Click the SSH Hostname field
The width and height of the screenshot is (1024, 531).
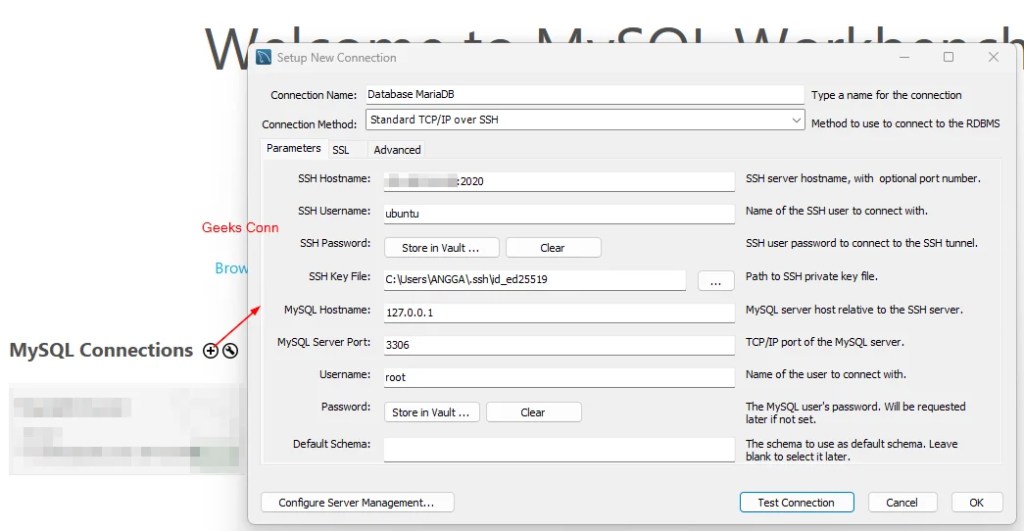pos(559,181)
